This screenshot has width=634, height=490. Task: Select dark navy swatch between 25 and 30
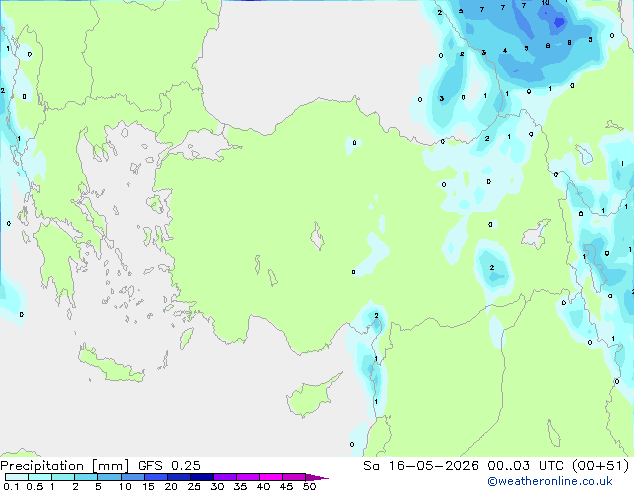[201, 477]
